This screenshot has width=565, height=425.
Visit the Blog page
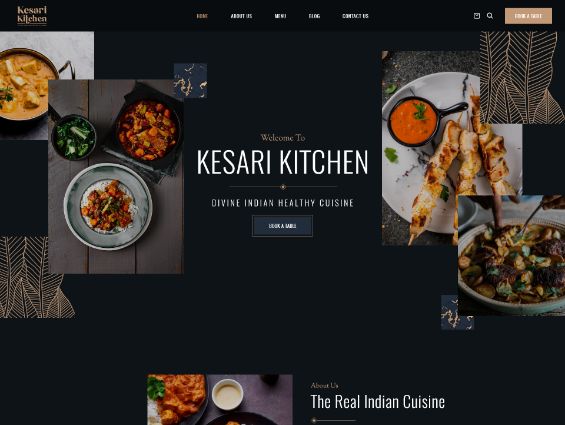314,16
